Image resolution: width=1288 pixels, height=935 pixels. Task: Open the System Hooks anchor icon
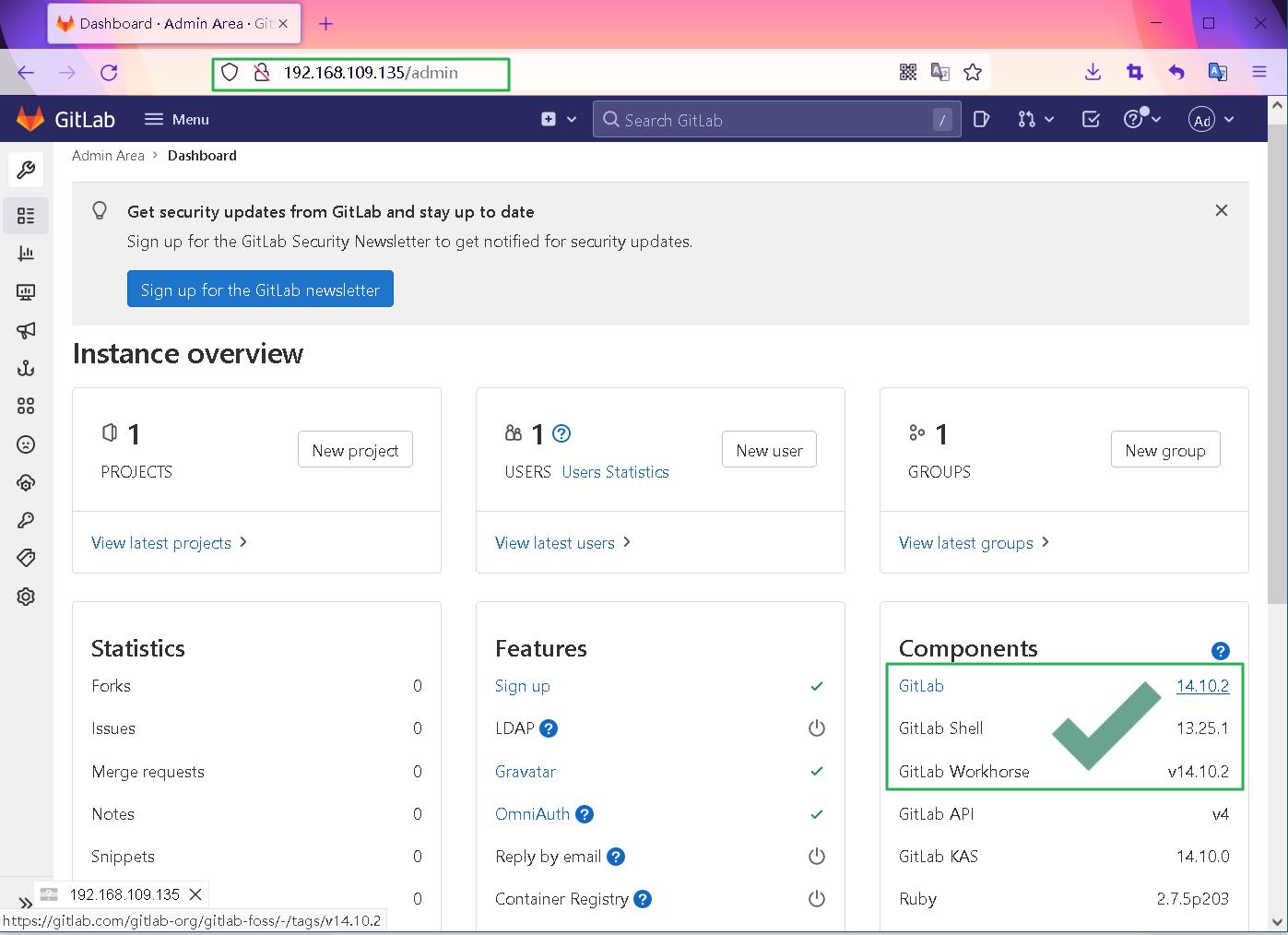pos(26,369)
